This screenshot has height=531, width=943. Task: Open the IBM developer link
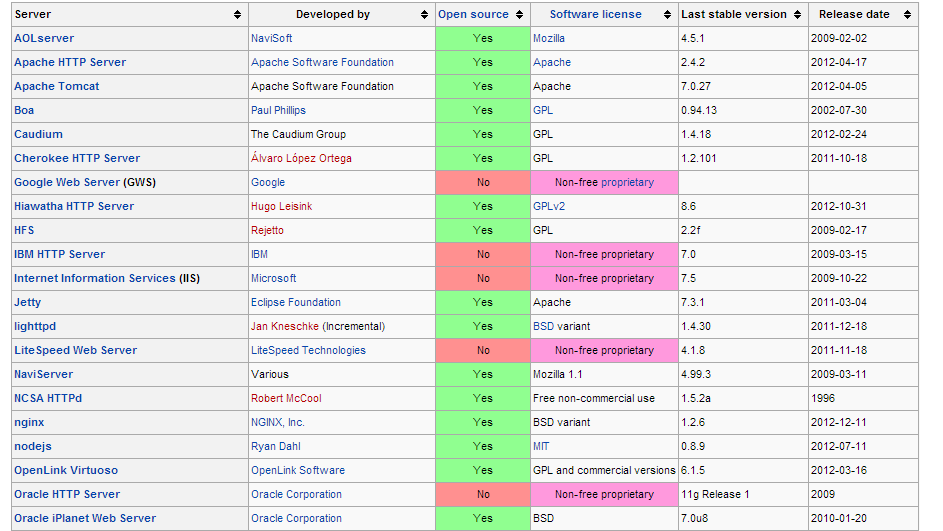[x=259, y=254]
